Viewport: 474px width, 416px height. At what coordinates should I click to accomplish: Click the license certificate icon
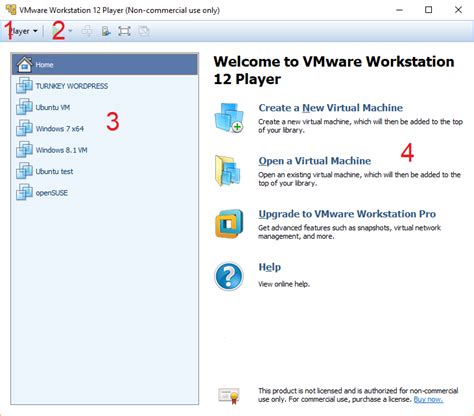(229, 395)
